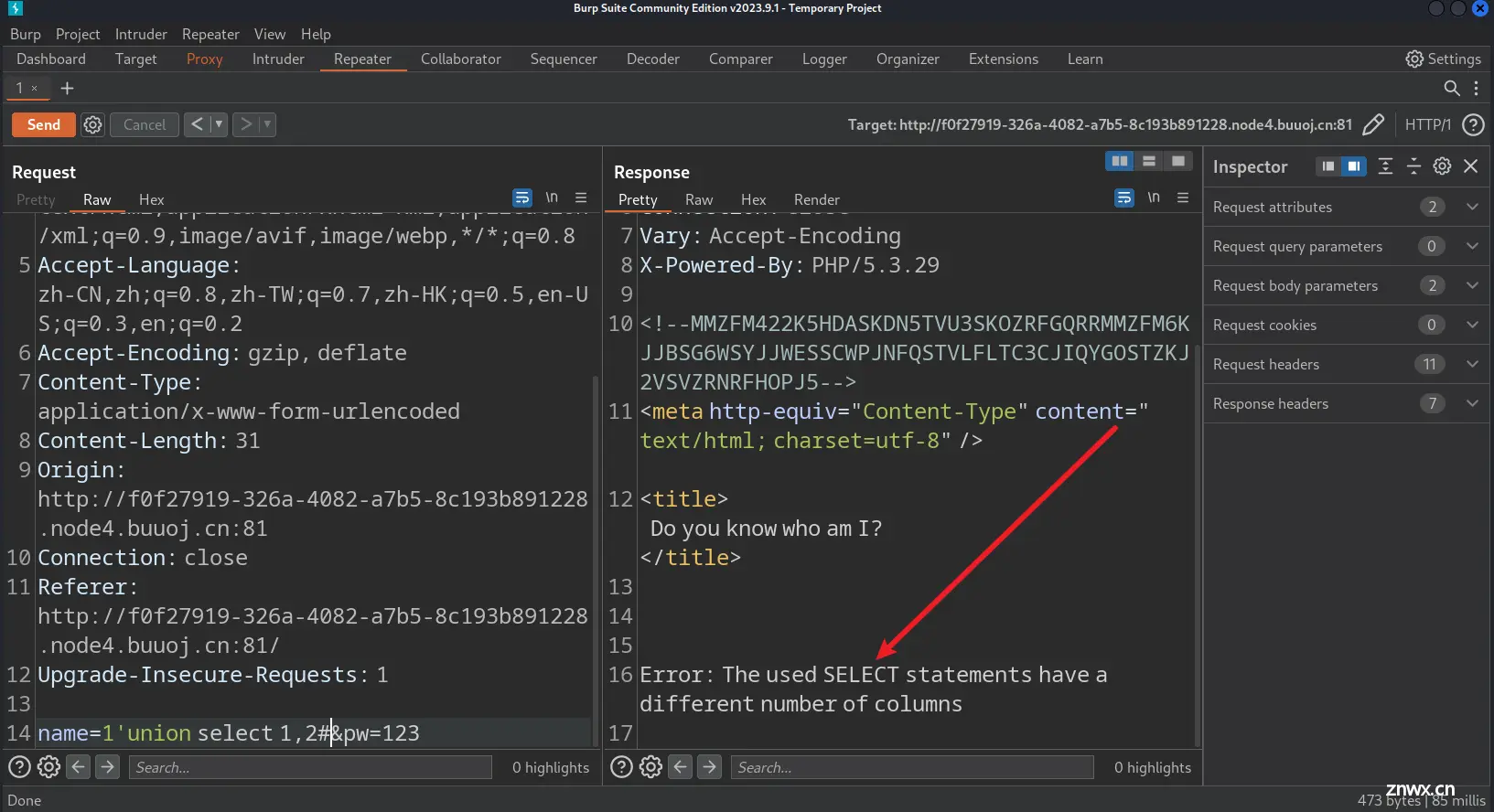Collapse all Inspector sections
This screenshot has width=1494, height=812.
[1413, 166]
